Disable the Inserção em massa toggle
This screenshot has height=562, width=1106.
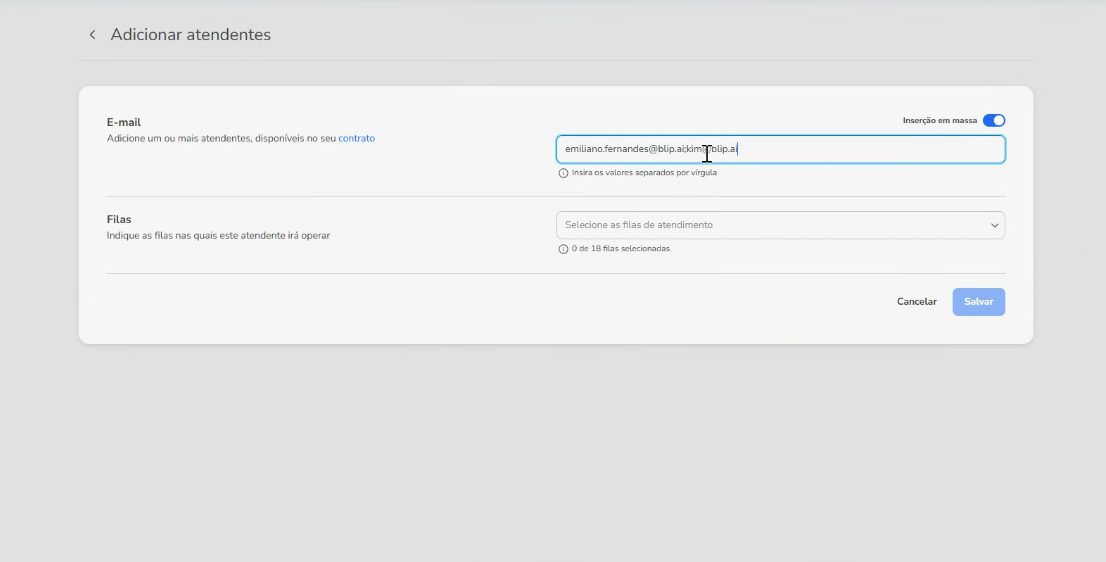[x=993, y=120]
